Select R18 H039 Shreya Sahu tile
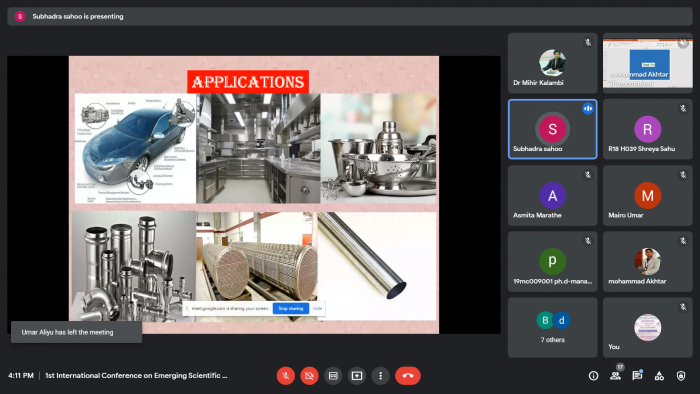700x394 pixels. pos(648,129)
